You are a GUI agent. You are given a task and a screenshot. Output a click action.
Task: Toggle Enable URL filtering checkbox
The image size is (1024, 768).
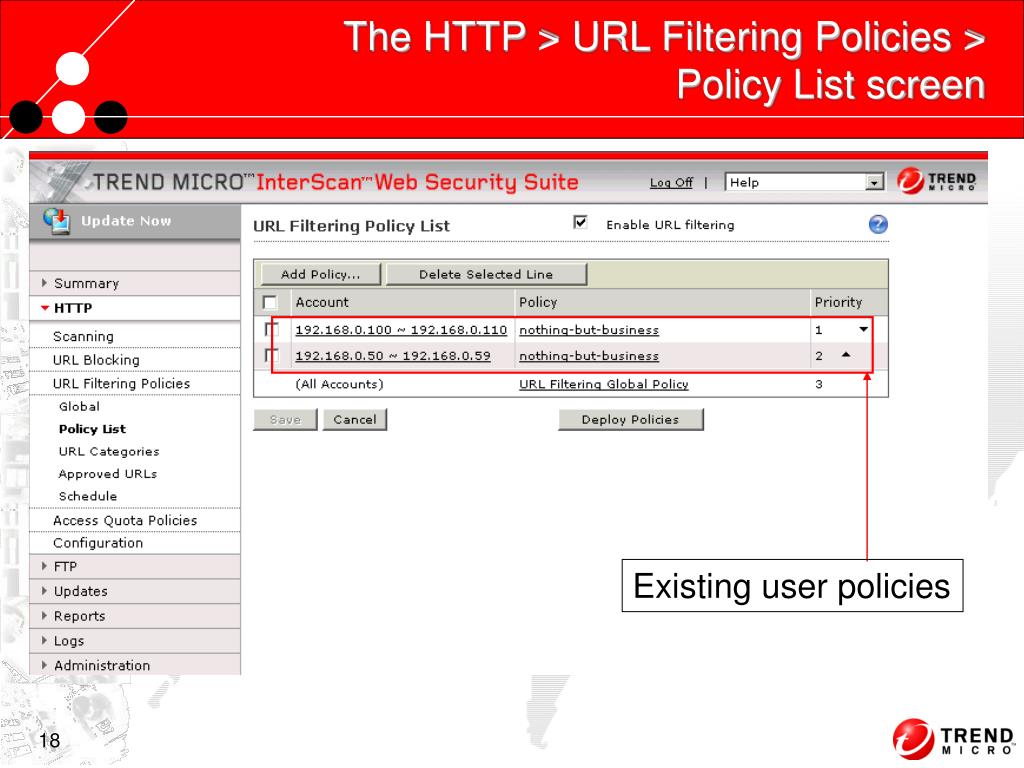[x=580, y=223]
